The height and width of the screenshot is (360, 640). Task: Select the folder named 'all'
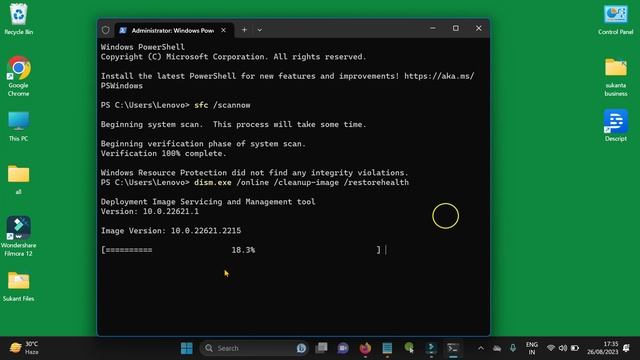pyautogui.click(x=18, y=180)
